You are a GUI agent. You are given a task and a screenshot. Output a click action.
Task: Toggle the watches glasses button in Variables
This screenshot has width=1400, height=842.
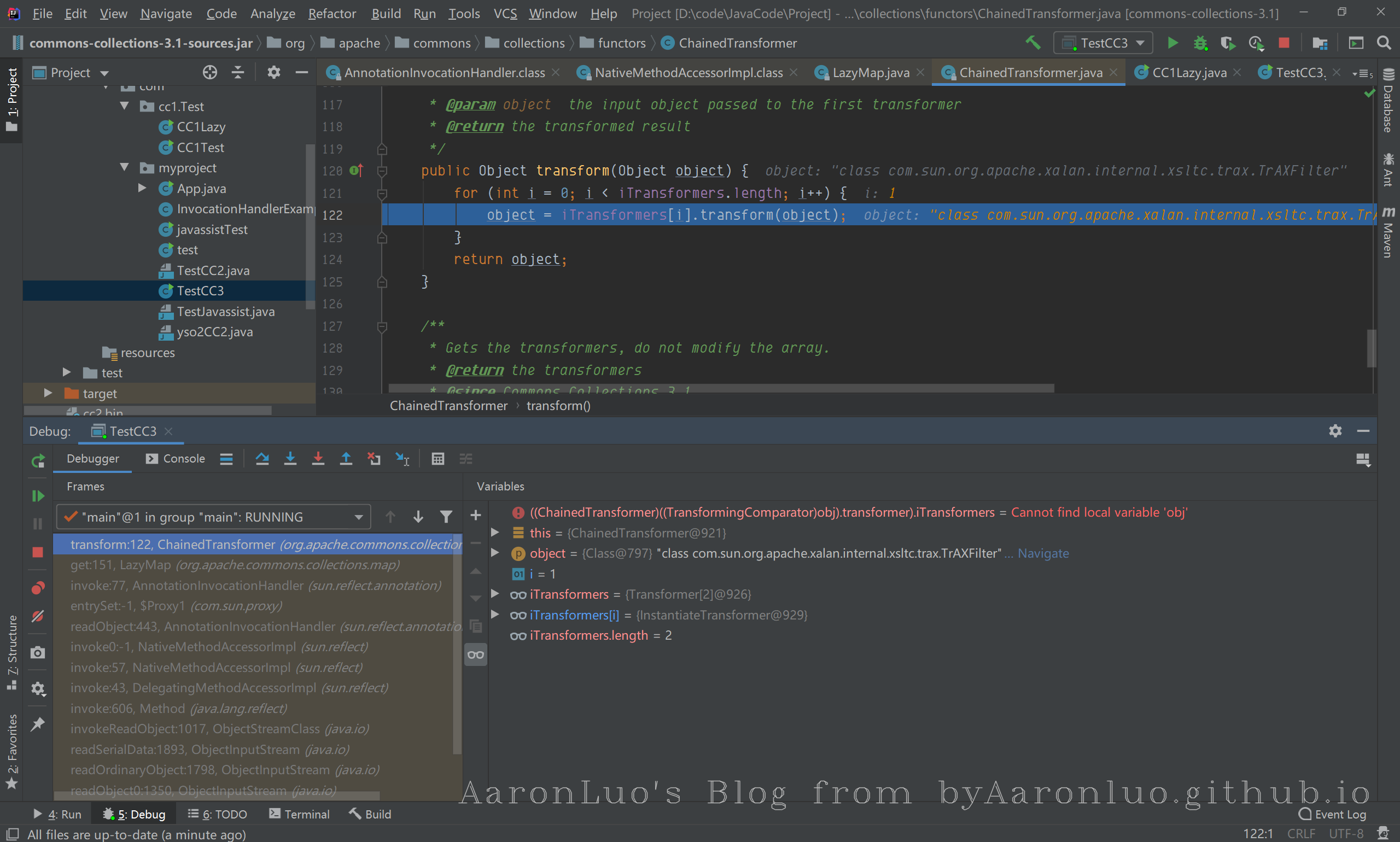pos(476,656)
